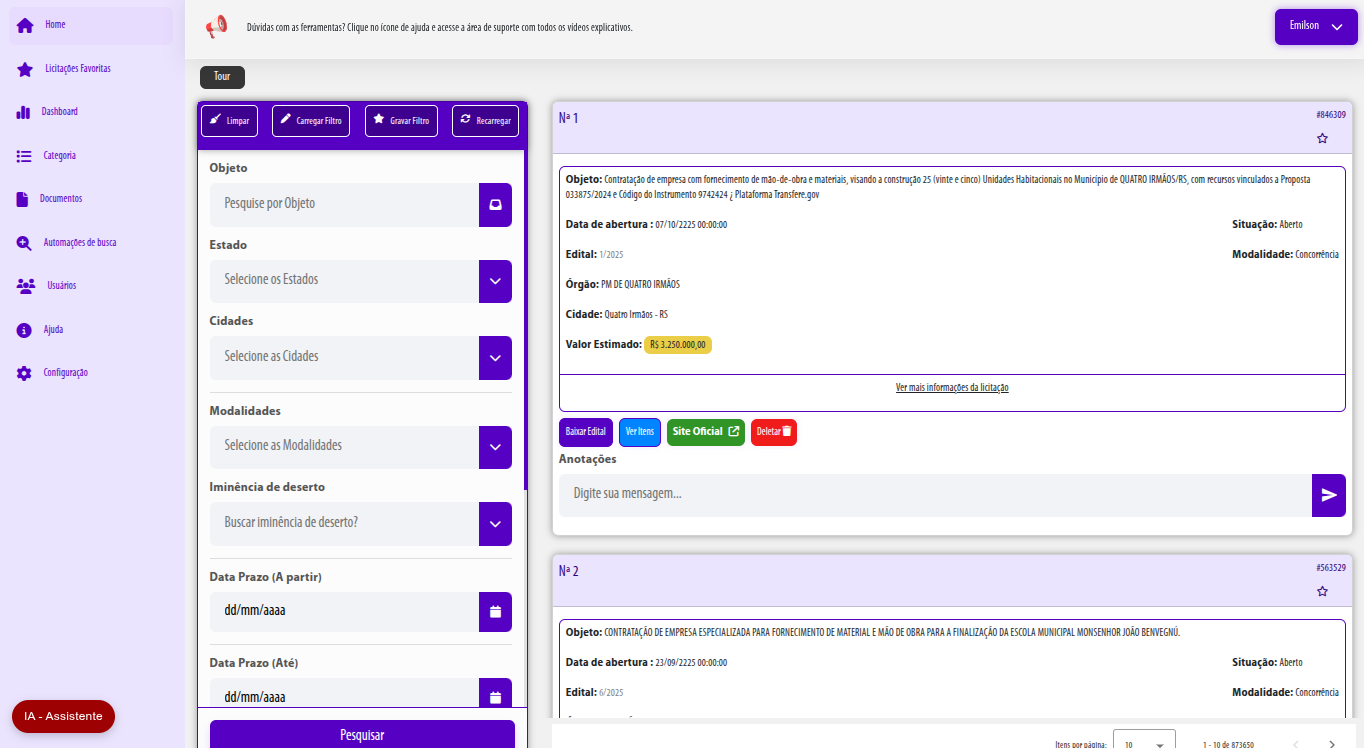This screenshot has width=1364, height=748.
Task: Click the megaphone announcement icon
Action: (216, 28)
